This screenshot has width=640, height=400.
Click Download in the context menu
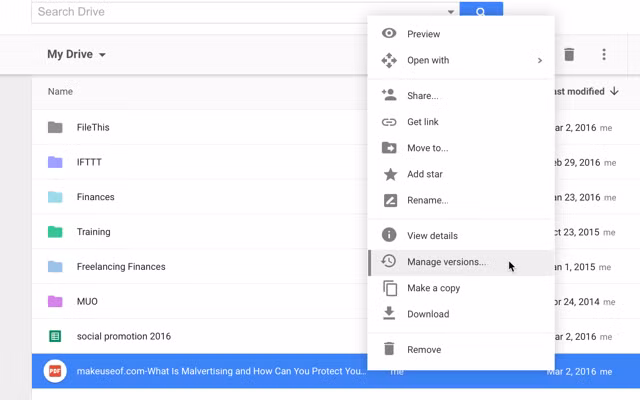[427, 314]
